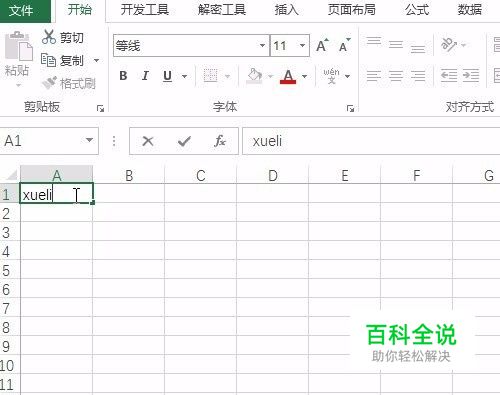This screenshot has height=395, width=500.
Task: Click cell A1 containing xueli
Action: pyautogui.click(x=56, y=194)
